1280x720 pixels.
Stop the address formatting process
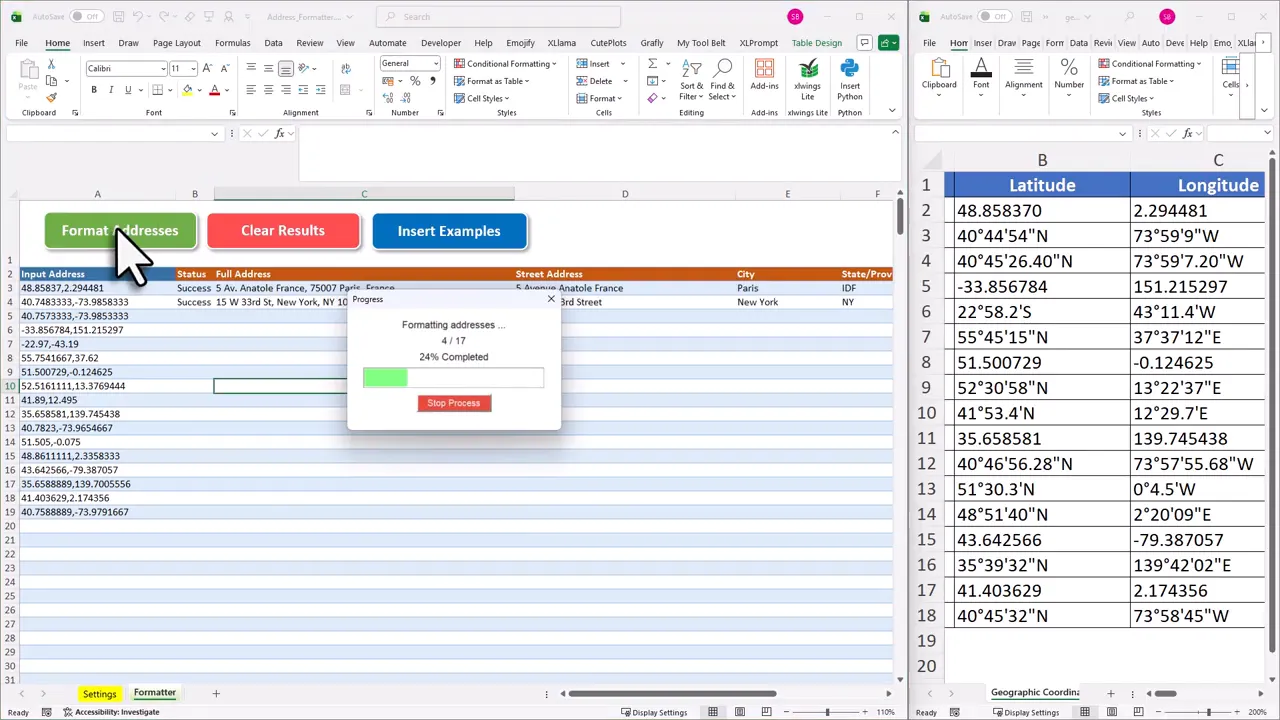coord(453,402)
